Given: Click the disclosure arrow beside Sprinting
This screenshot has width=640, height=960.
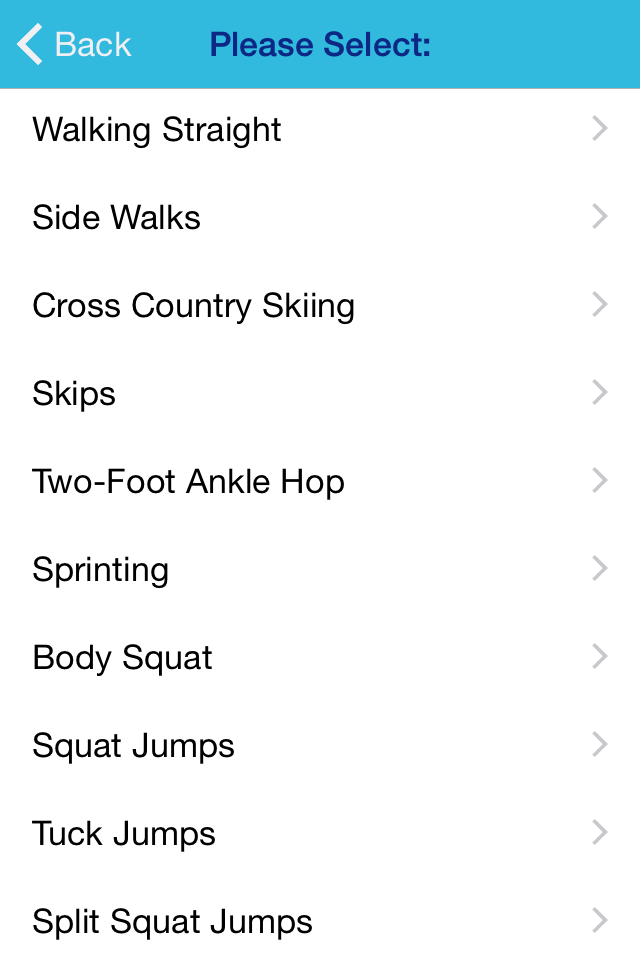Looking at the screenshot, I should point(600,569).
